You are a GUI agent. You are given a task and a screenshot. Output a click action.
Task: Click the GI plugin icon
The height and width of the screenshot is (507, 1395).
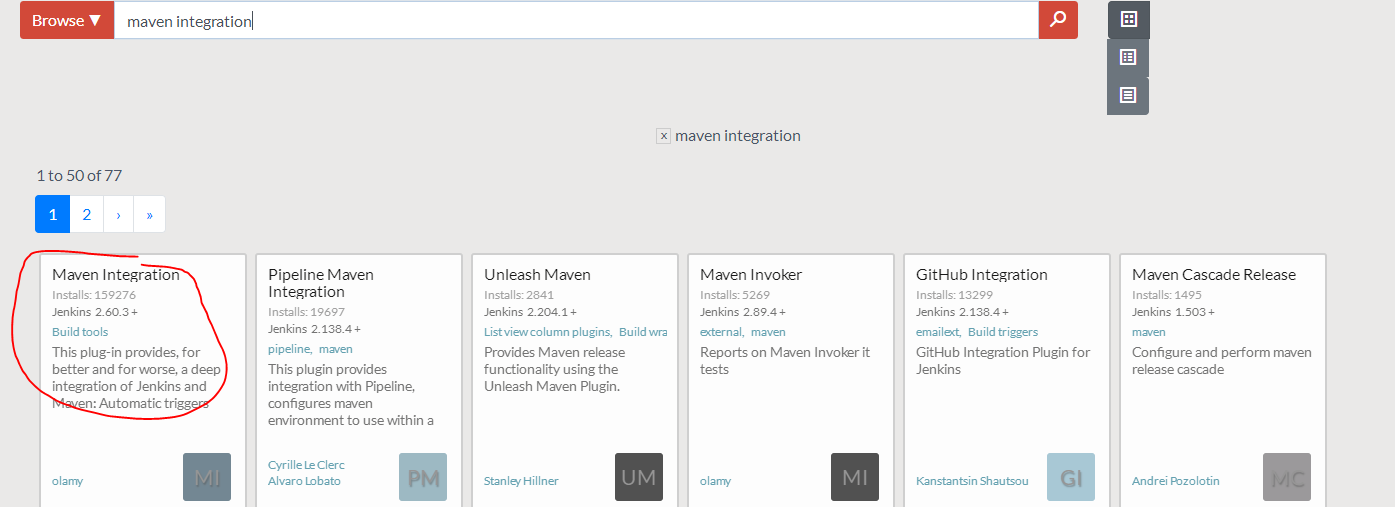(x=1071, y=477)
